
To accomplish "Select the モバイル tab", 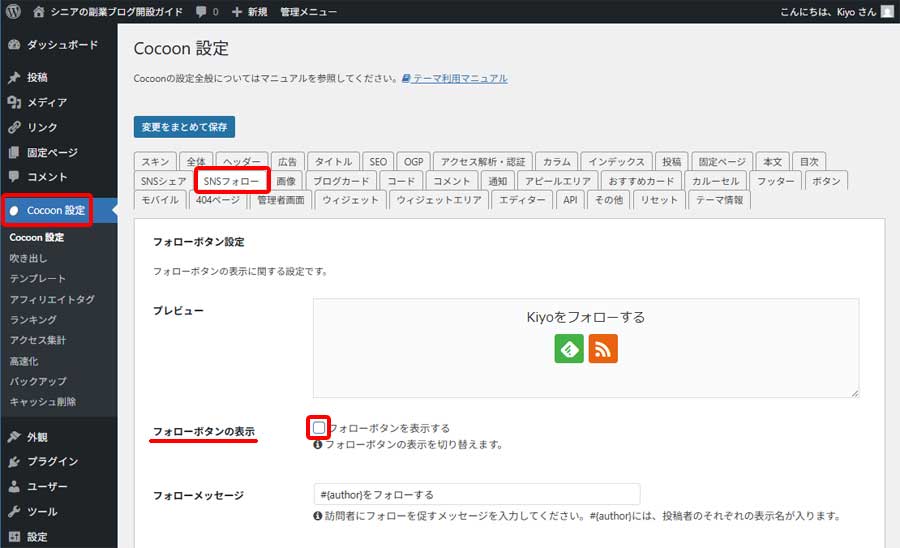I will click(160, 200).
